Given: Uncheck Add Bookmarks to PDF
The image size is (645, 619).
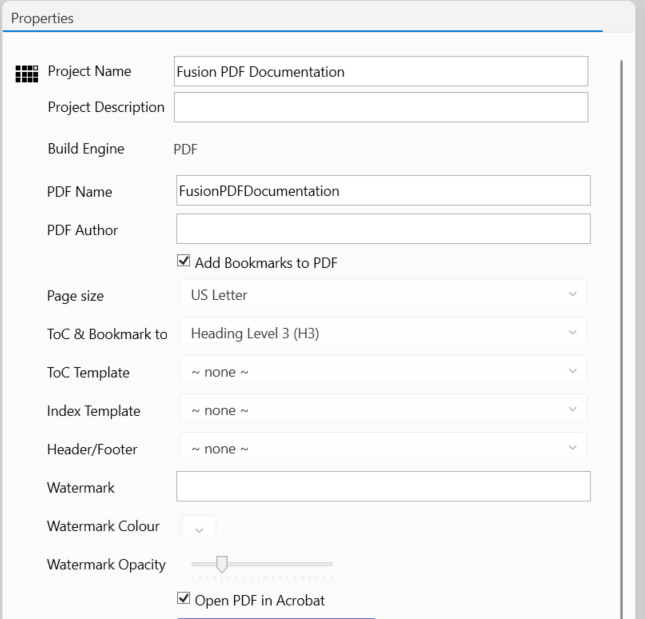Looking at the screenshot, I should click(x=183, y=263).
